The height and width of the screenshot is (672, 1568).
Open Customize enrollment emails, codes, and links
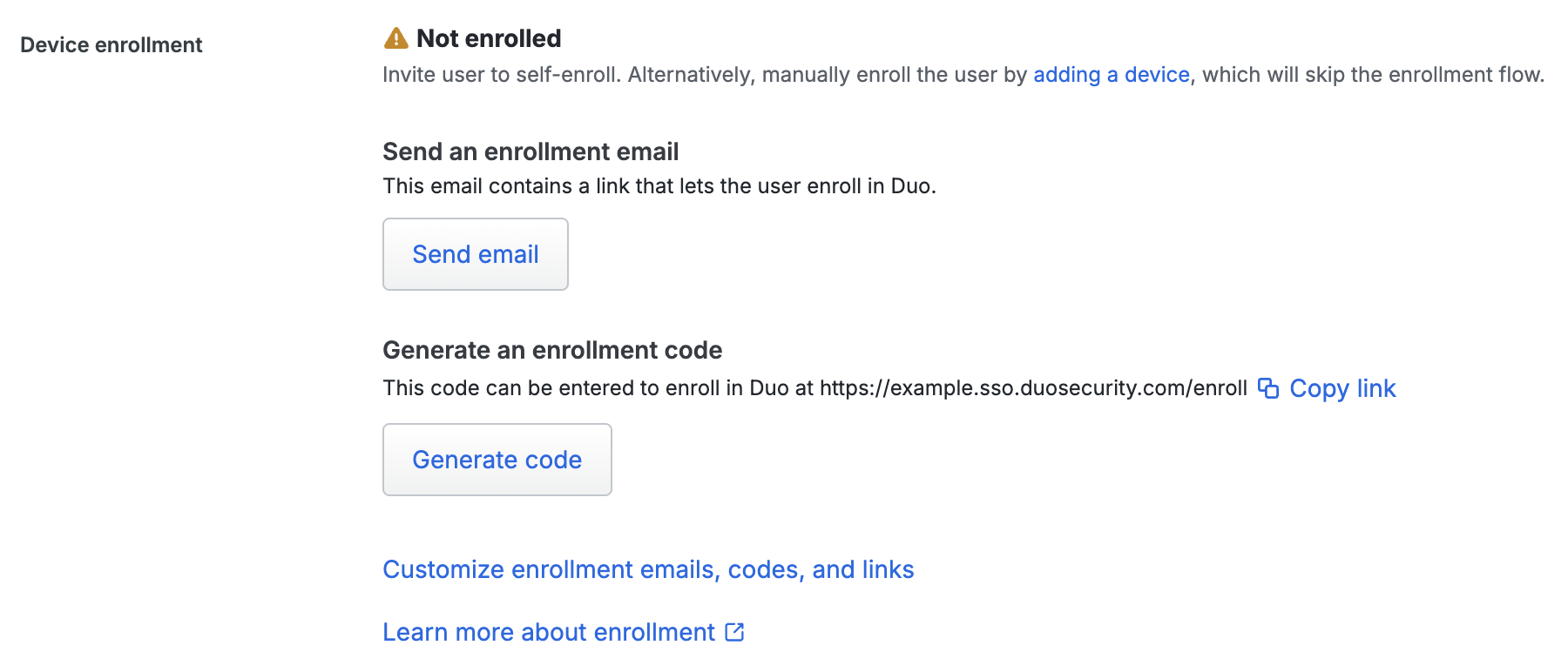click(648, 569)
